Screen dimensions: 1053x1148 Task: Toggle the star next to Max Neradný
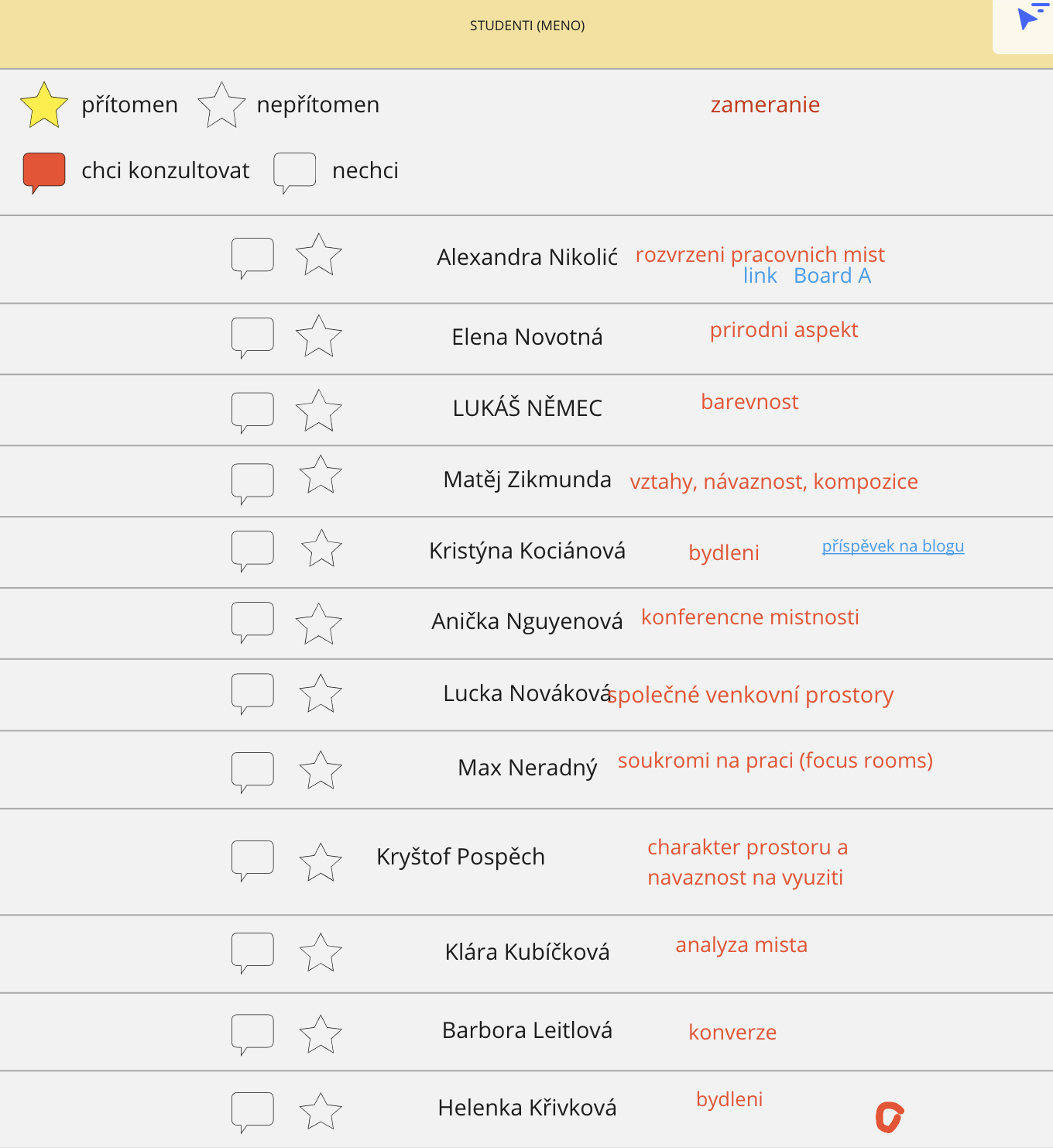click(x=321, y=771)
